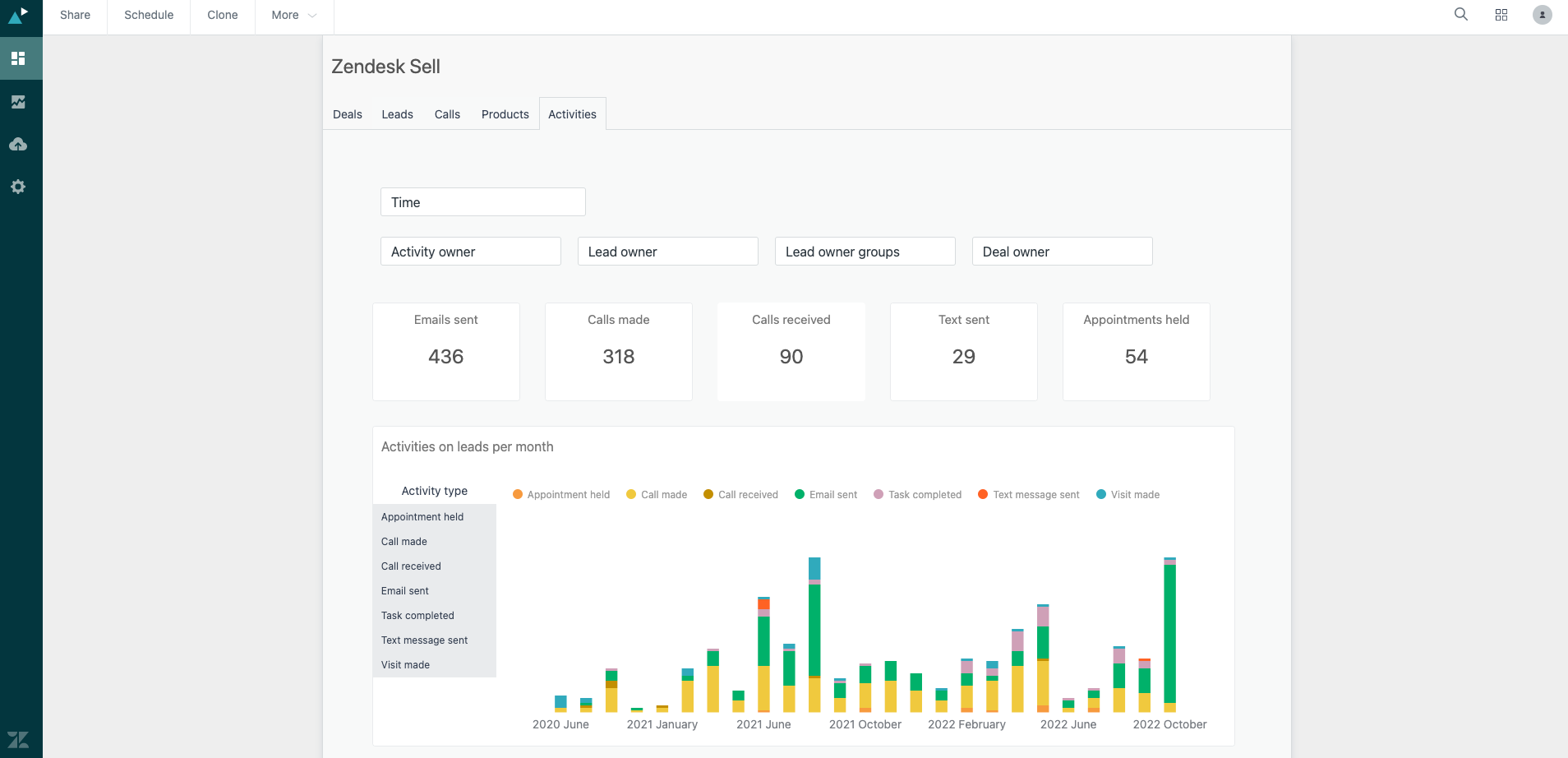Viewport: 1568px width, 758px height.
Task: Open the Datasets cloud upload icon
Action: (x=18, y=145)
